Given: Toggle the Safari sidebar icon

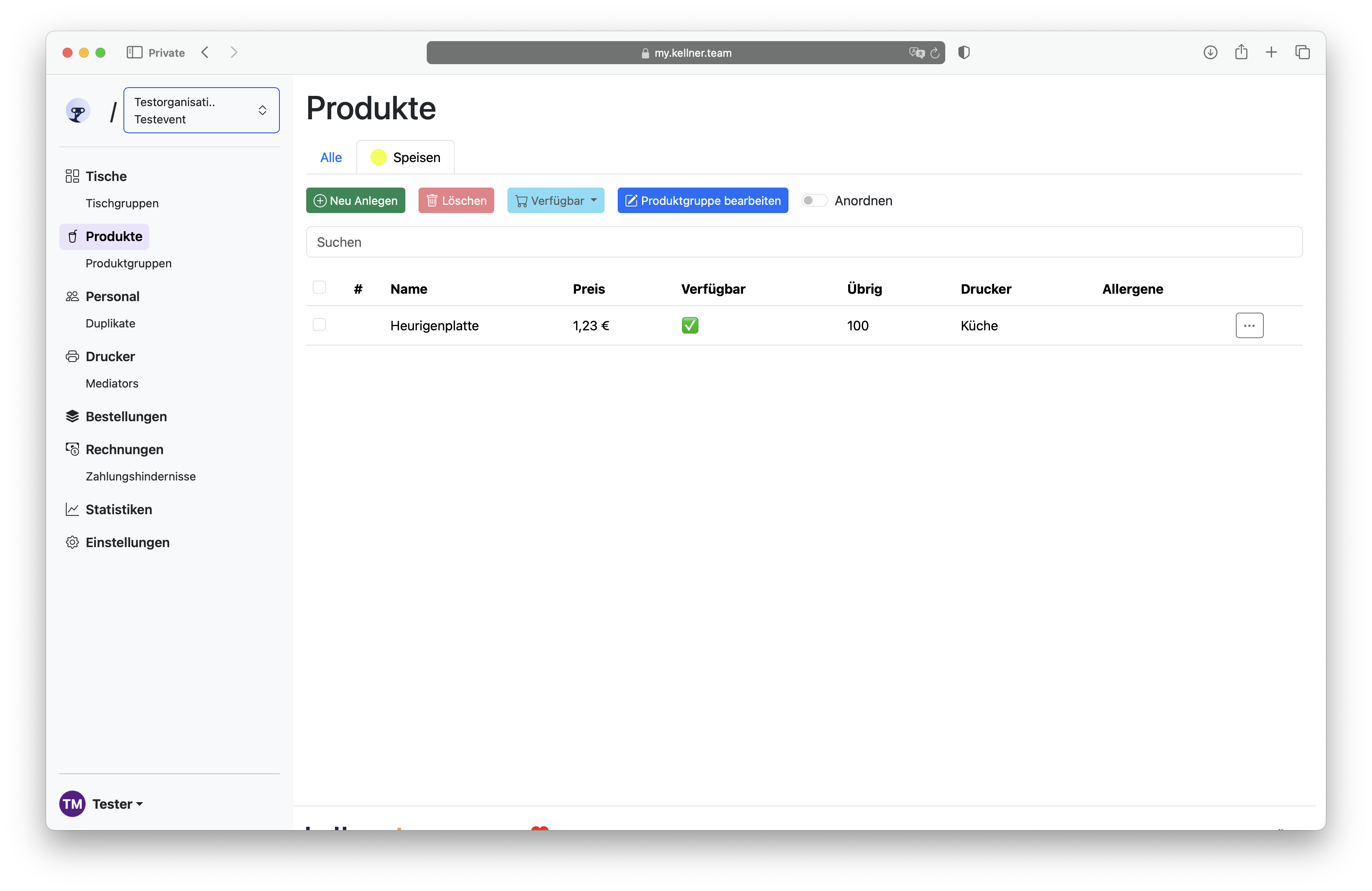Looking at the screenshot, I should click(134, 52).
